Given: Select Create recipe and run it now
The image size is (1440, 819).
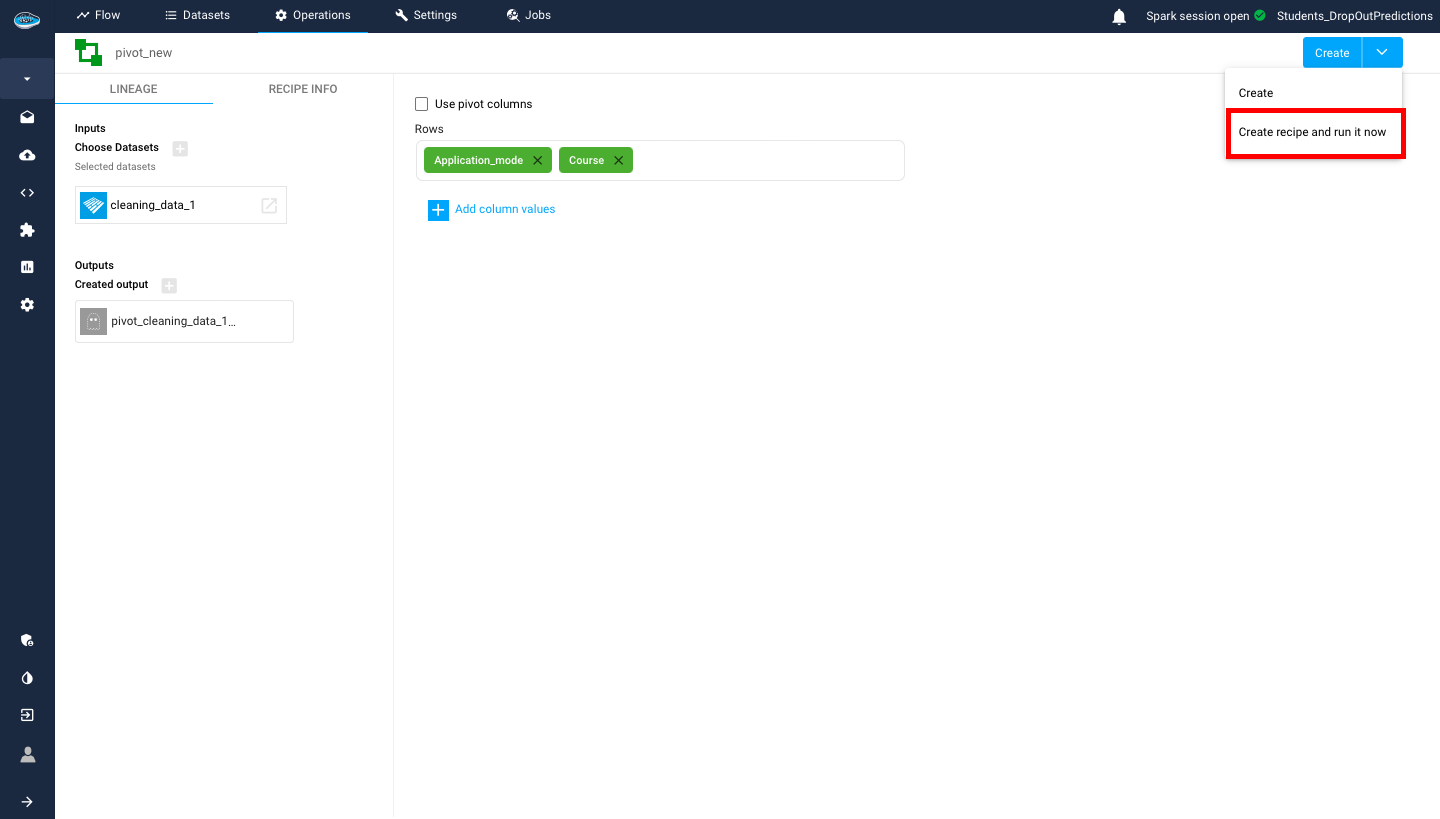Looking at the screenshot, I should (1312, 132).
